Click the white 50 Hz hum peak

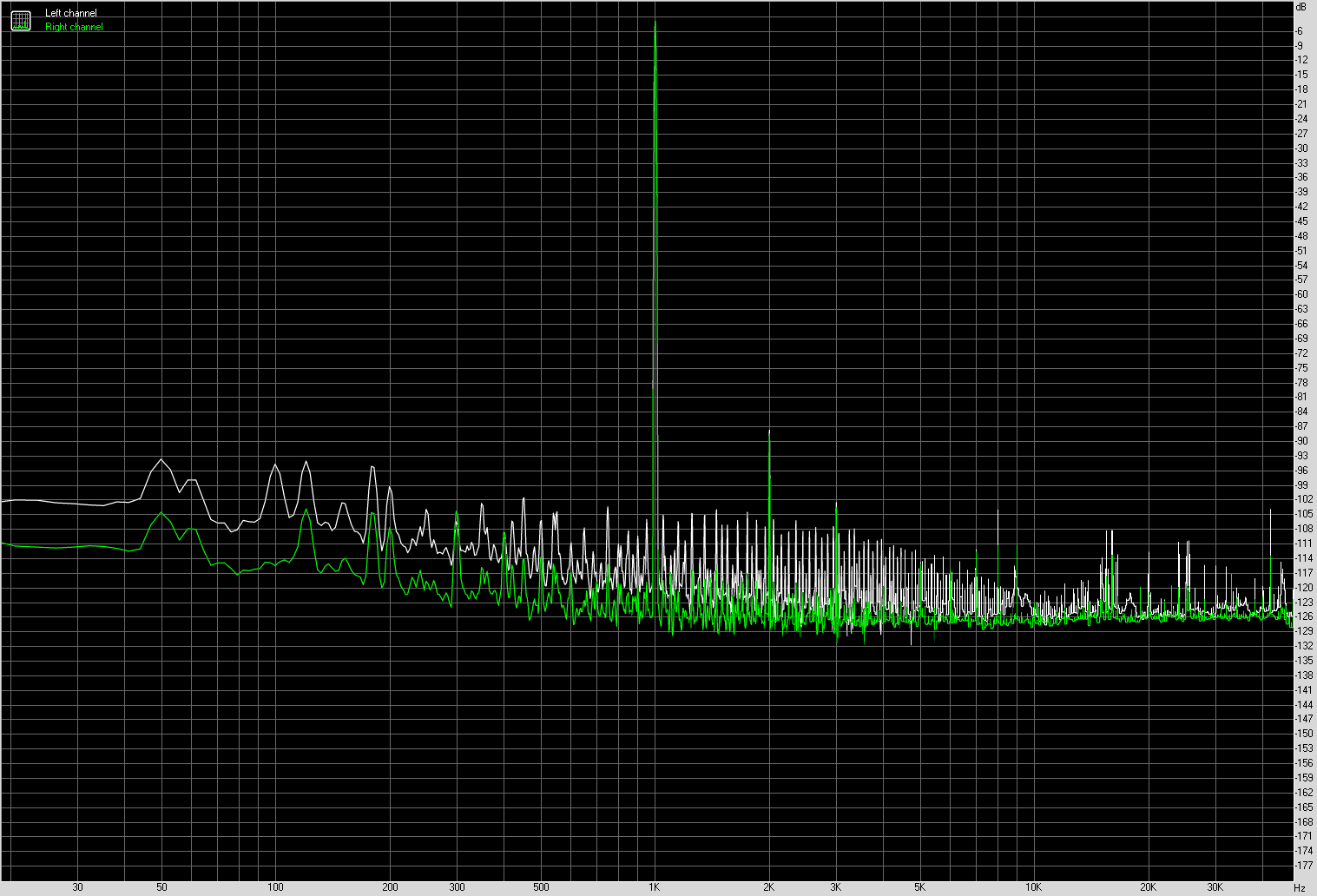pyautogui.click(x=161, y=459)
